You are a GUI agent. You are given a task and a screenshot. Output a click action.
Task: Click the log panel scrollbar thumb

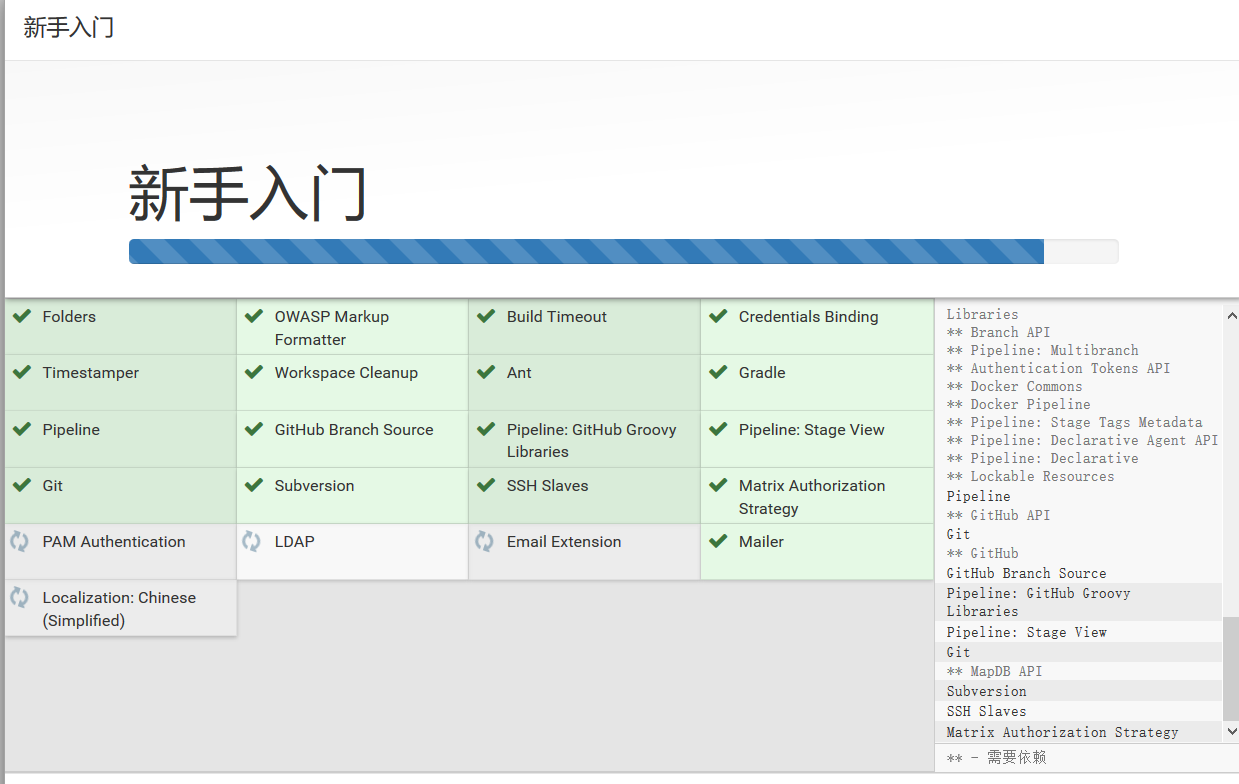[1231, 669]
